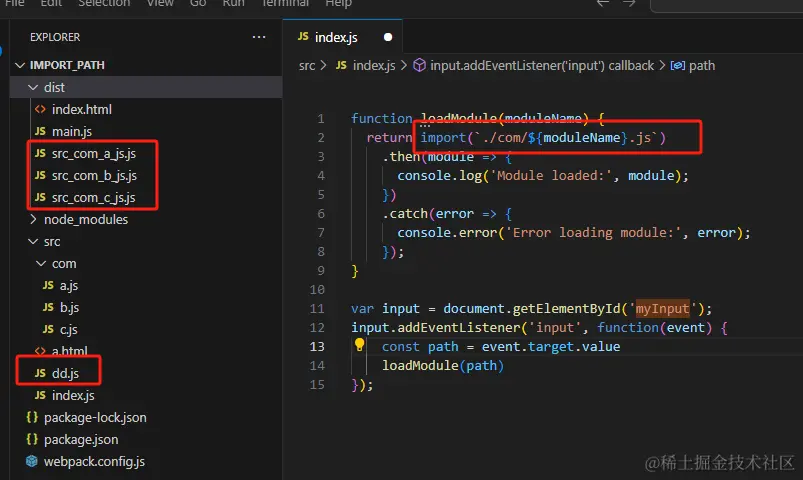
Task: Collapse the src folder chevron
Action: pos(33,241)
